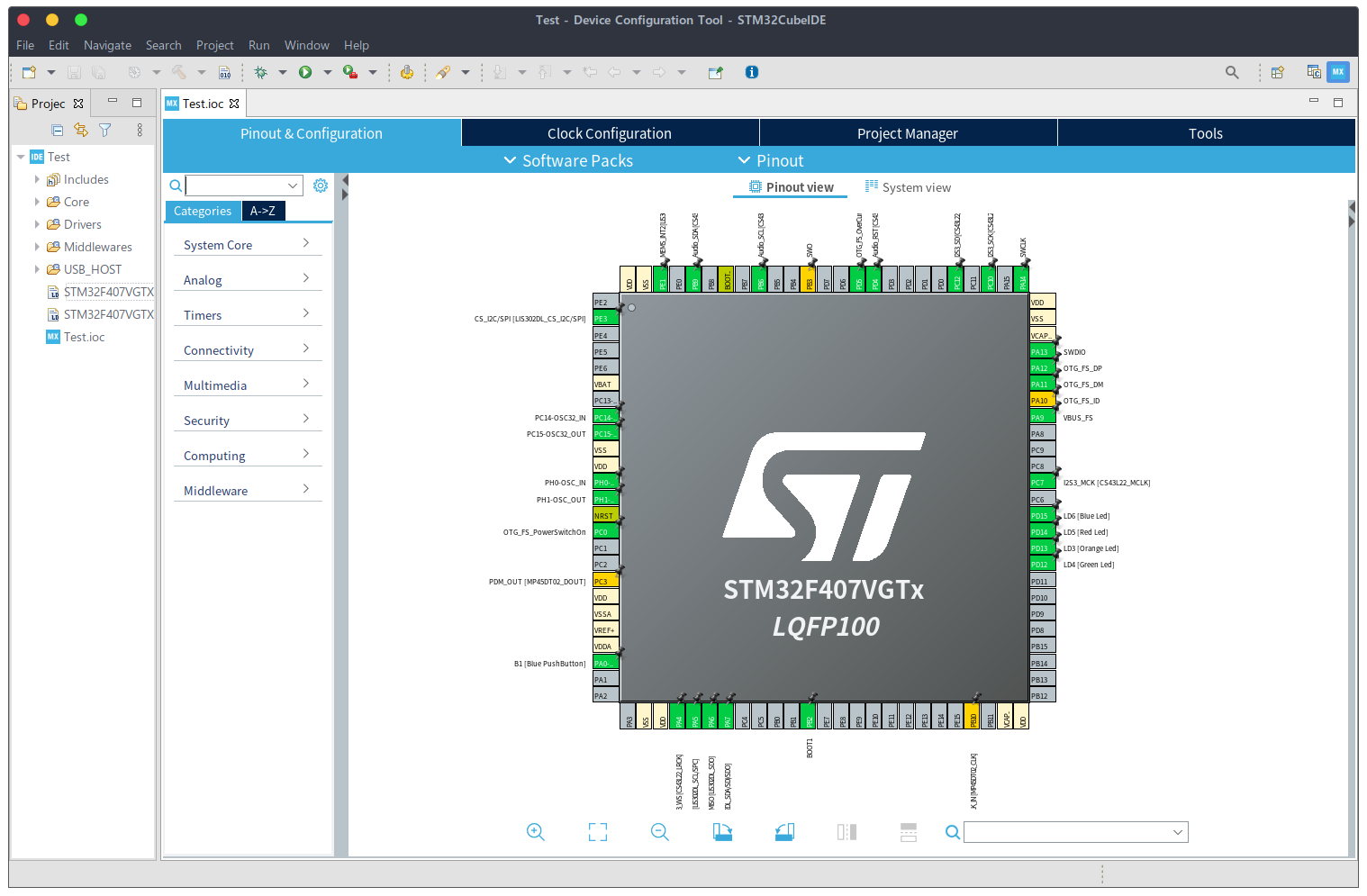Screen dimensions: 1367x896
Task: Expand the Timers category
Action: (248, 314)
